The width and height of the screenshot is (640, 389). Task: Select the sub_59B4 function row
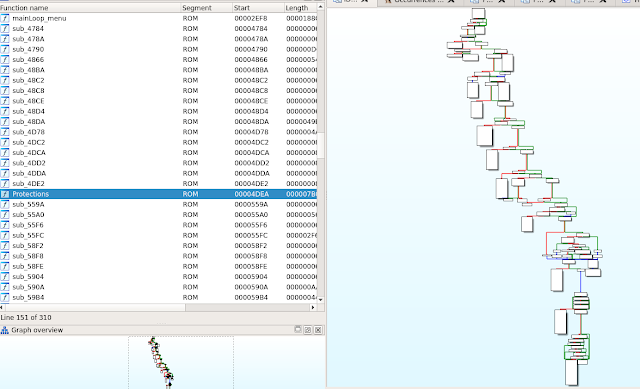click(x=158, y=298)
